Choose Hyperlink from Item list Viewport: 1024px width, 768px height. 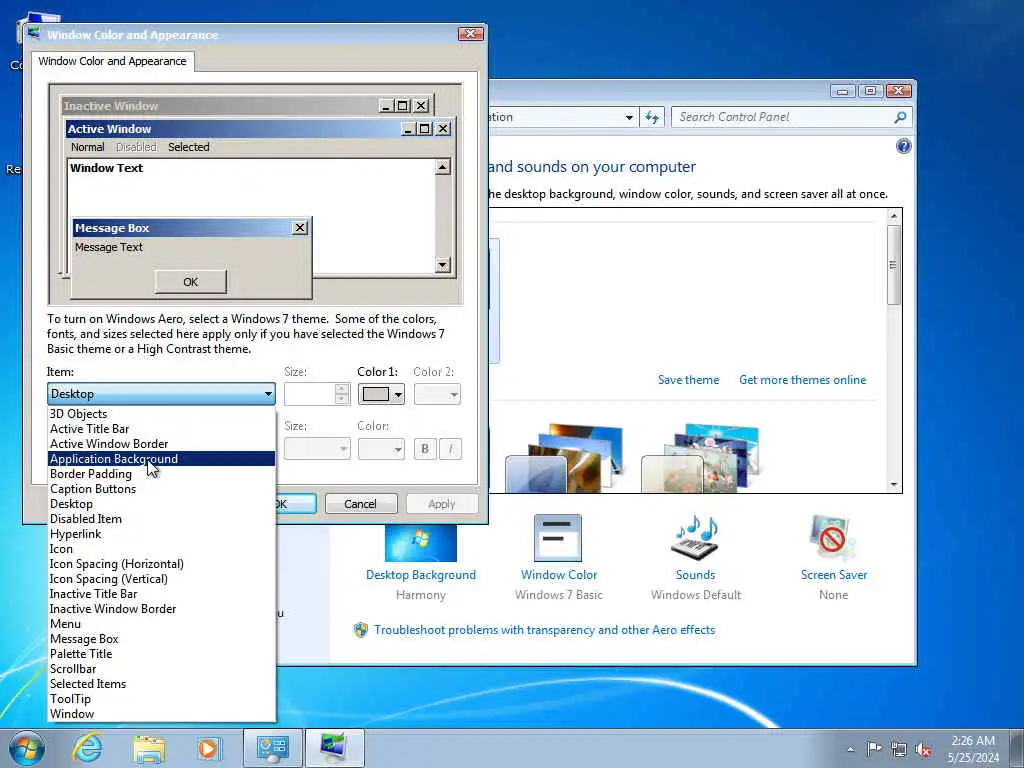(x=161, y=534)
